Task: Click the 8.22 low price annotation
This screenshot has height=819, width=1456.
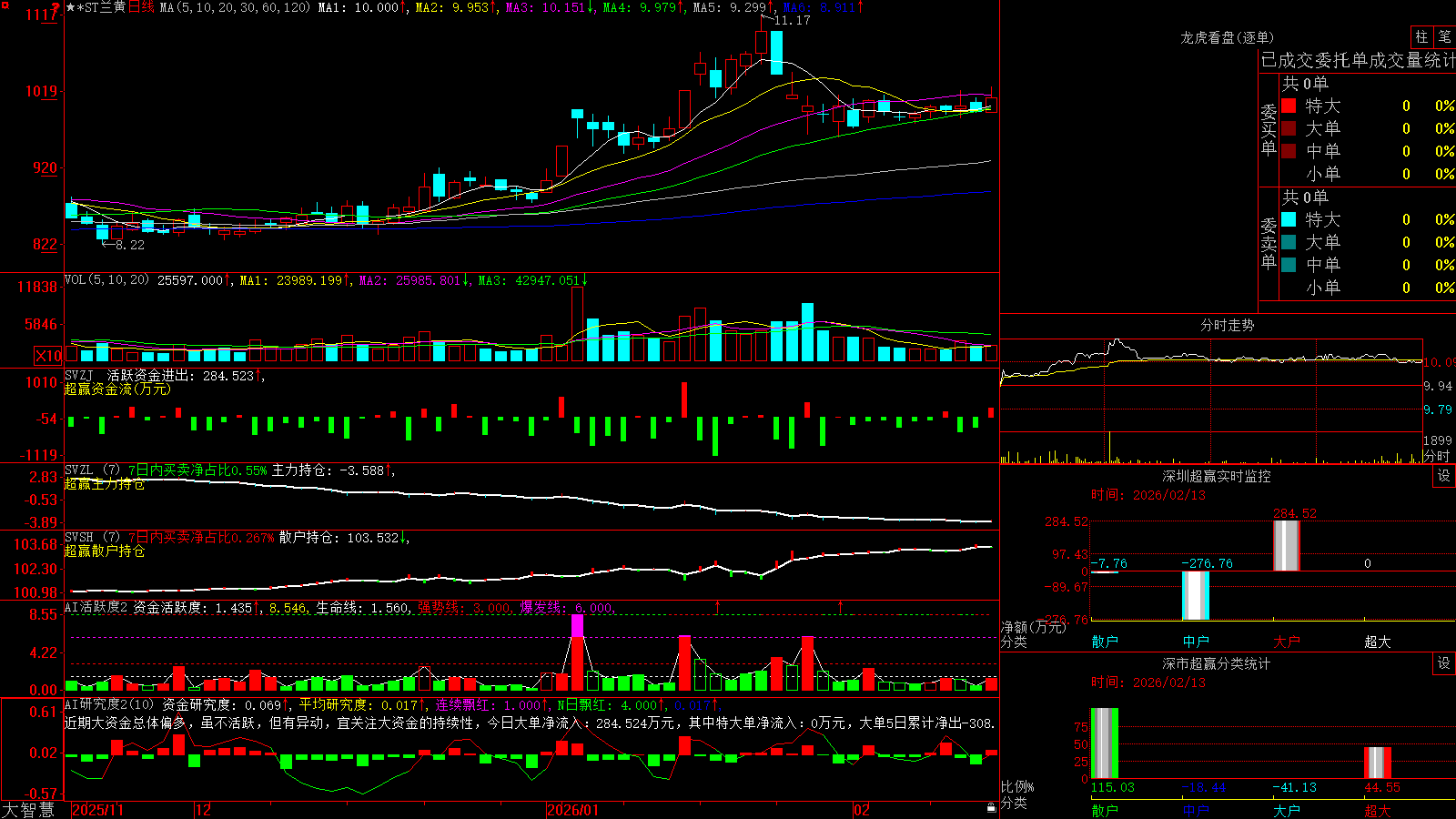Action: [x=129, y=245]
